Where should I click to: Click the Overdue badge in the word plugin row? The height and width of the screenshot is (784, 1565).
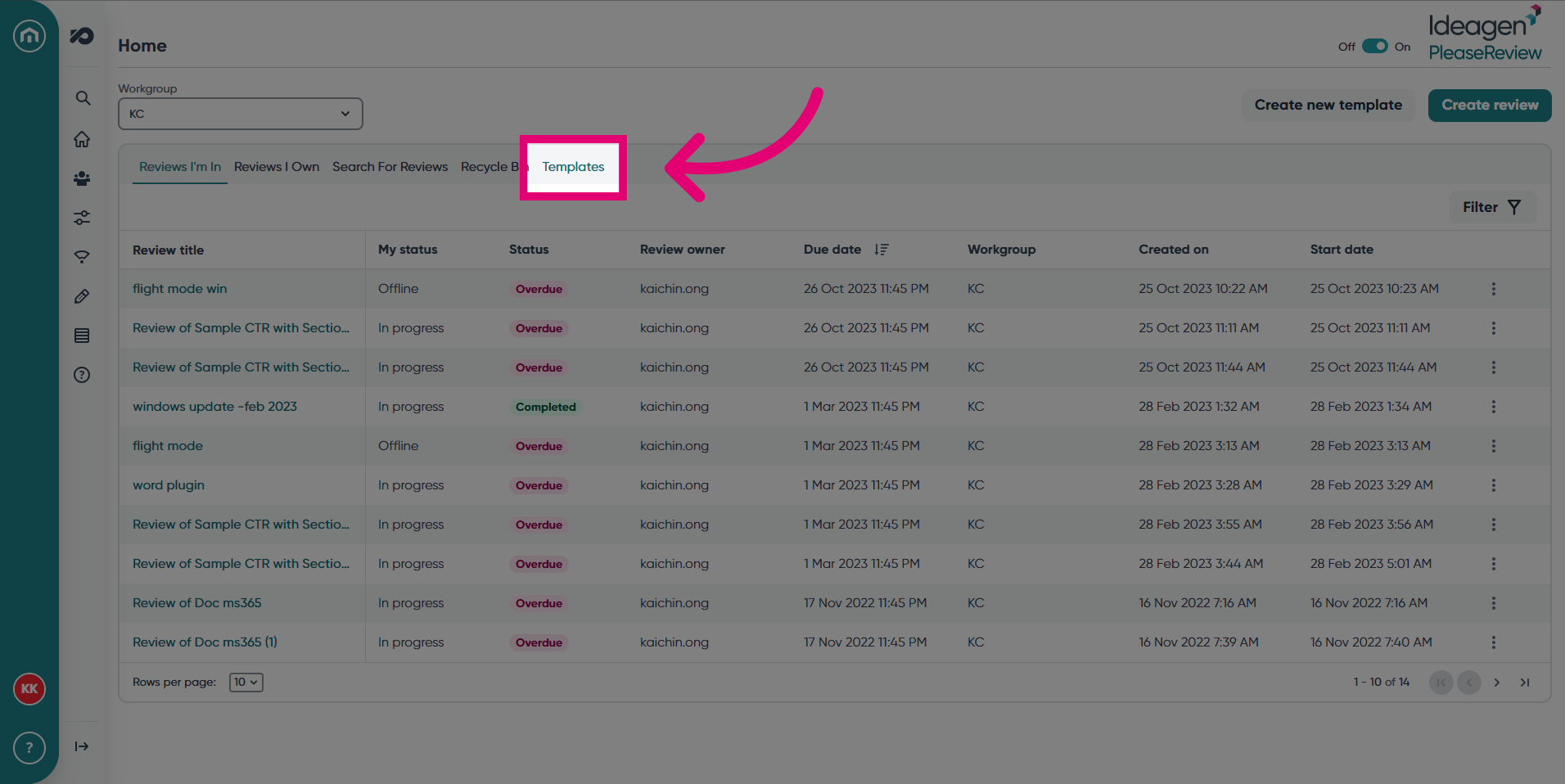[539, 485]
